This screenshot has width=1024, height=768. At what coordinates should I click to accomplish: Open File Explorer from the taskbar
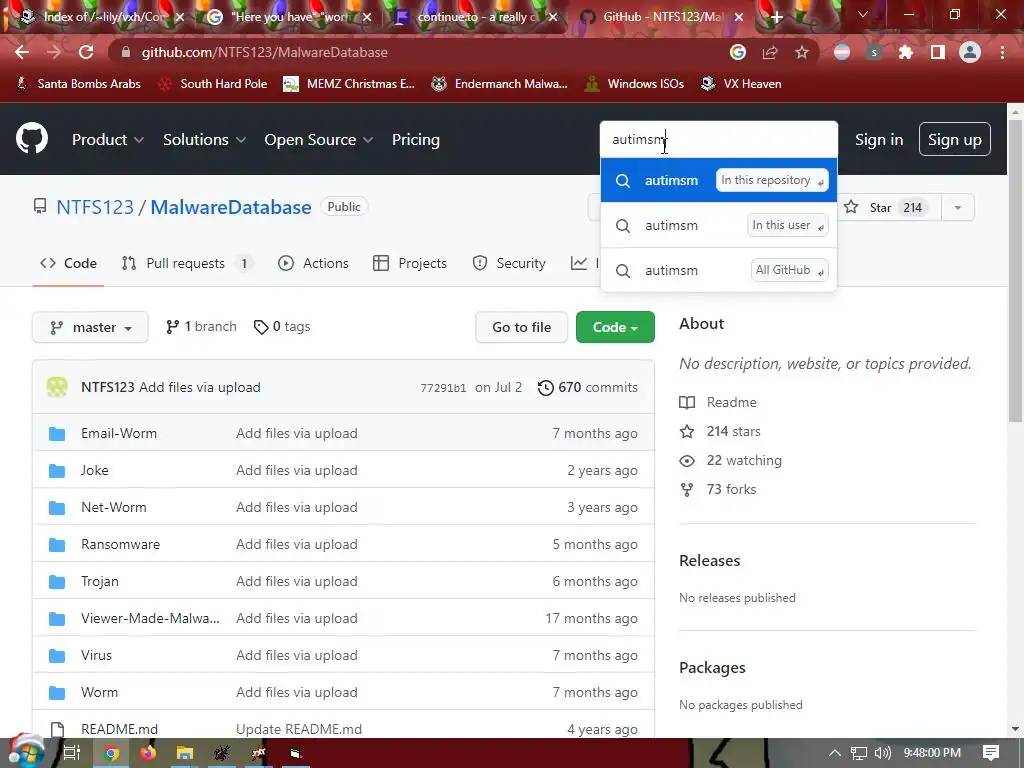coord(185,753)
